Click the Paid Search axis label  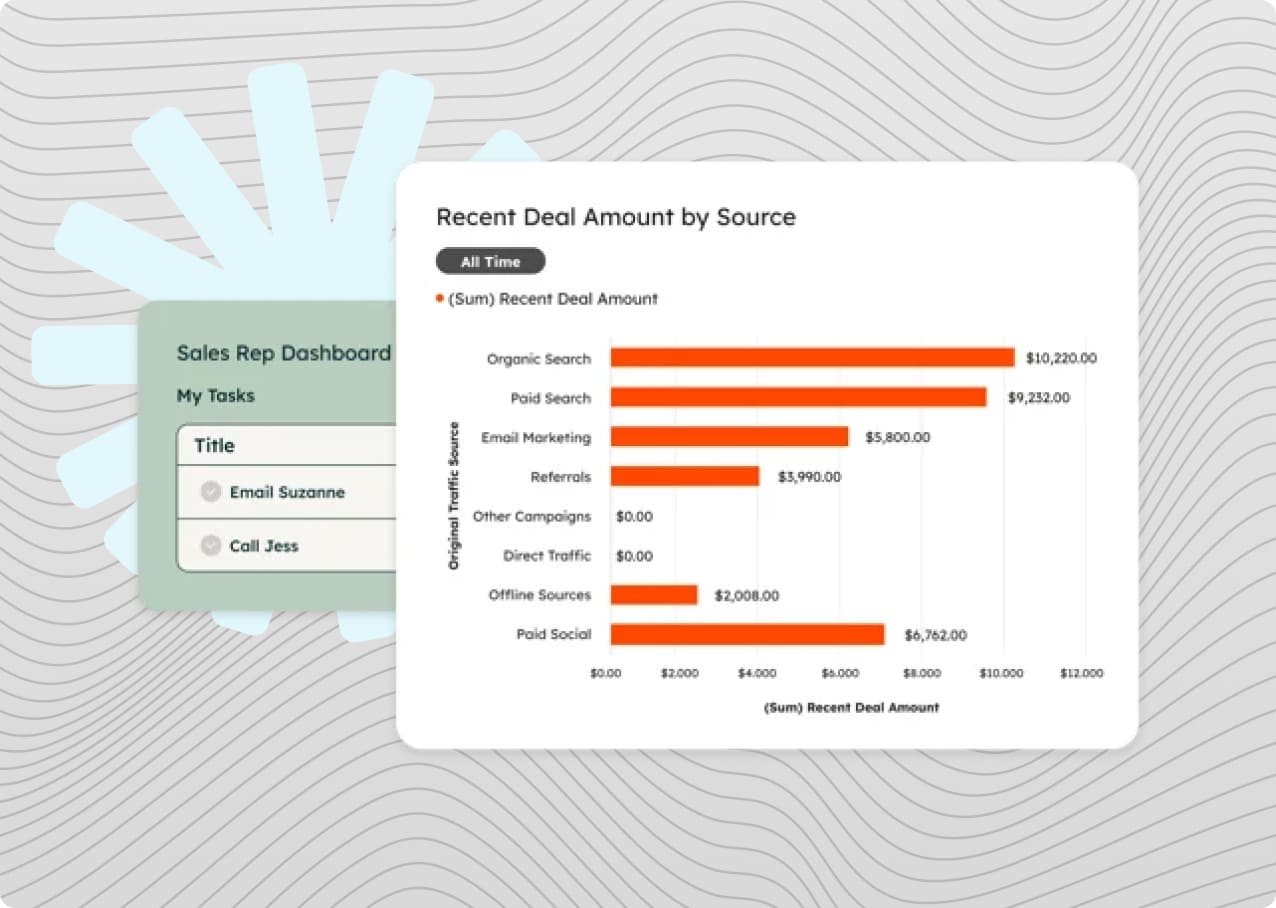(551, 398)
